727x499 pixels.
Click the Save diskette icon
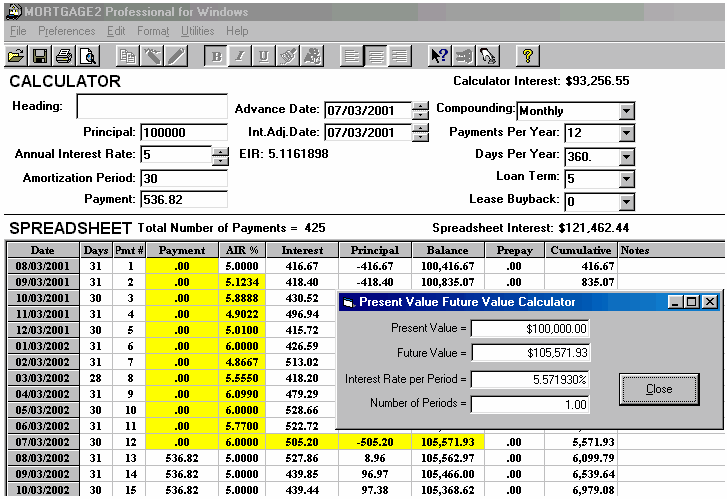point(40,56)
